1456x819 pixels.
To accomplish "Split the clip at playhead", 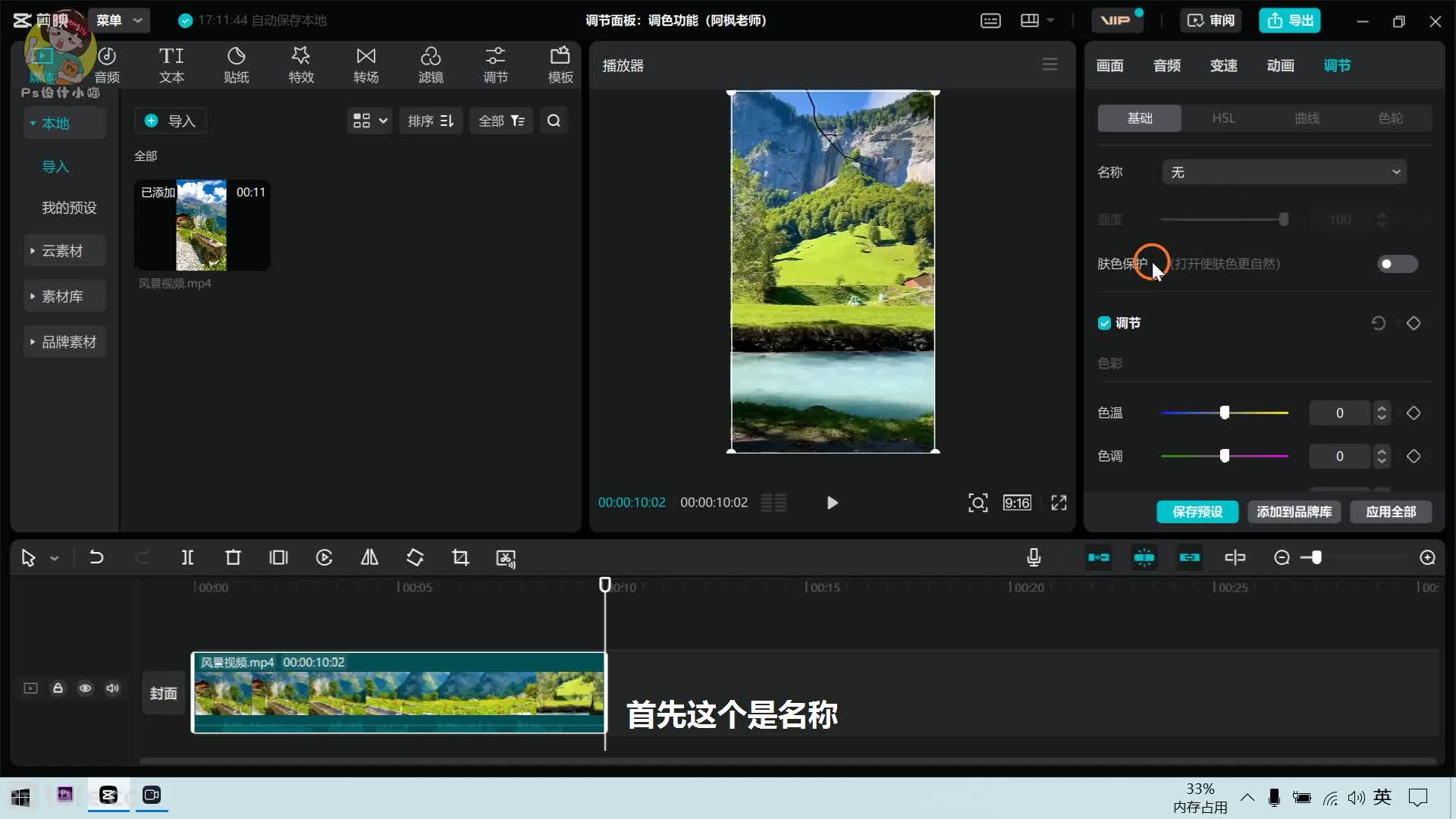I will click(x=187, y=557).
